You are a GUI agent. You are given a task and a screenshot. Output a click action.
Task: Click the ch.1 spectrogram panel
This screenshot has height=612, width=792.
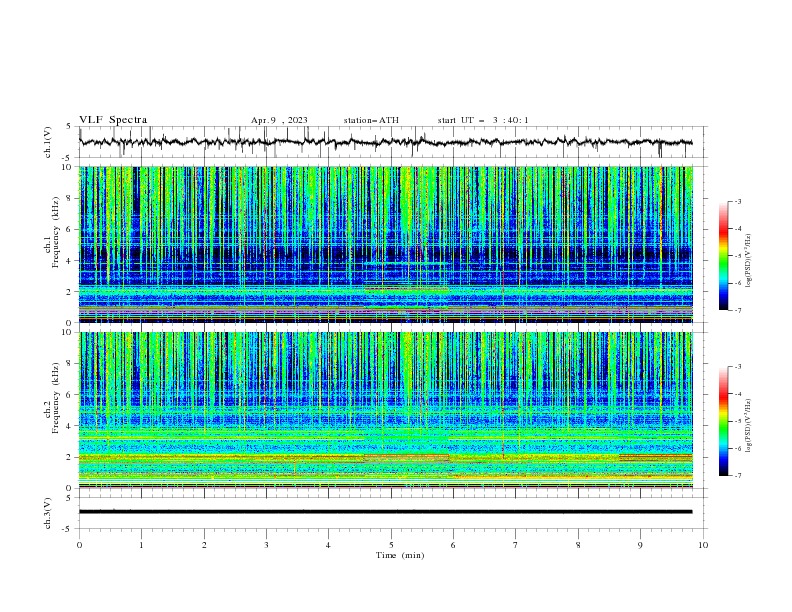coord(386,244)
